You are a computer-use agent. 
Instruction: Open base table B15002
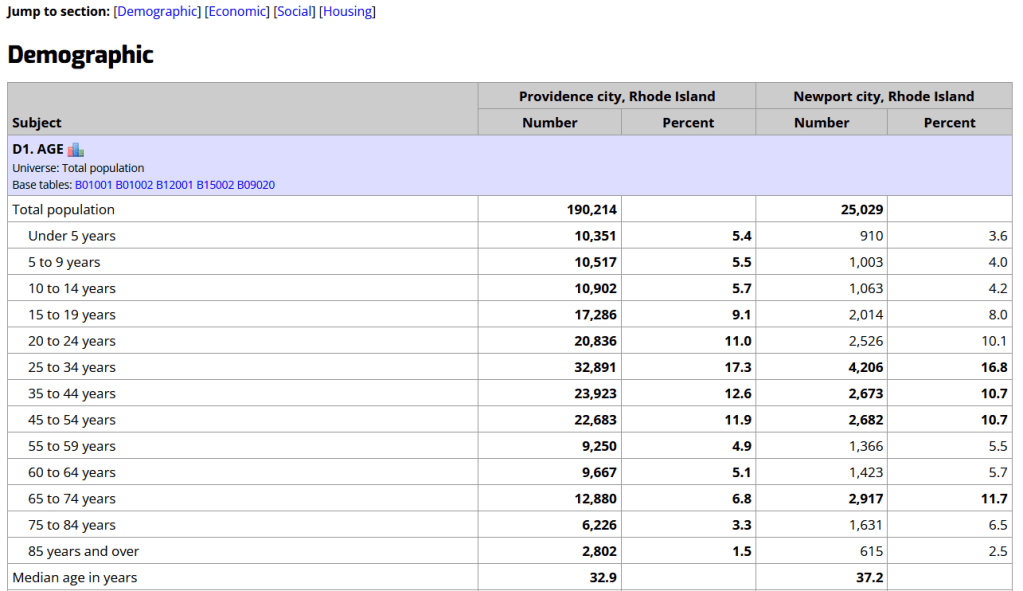click(215, 185)
